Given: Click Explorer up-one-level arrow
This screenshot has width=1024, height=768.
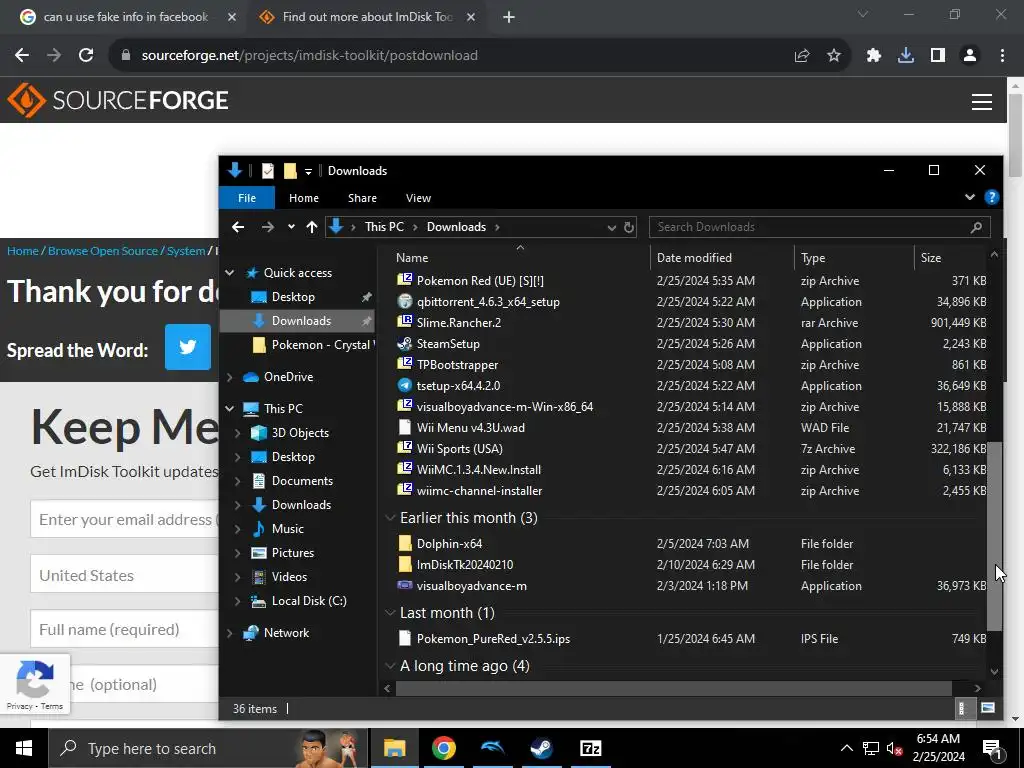Looking at the screenshot, I should click(x=312, y=227).
